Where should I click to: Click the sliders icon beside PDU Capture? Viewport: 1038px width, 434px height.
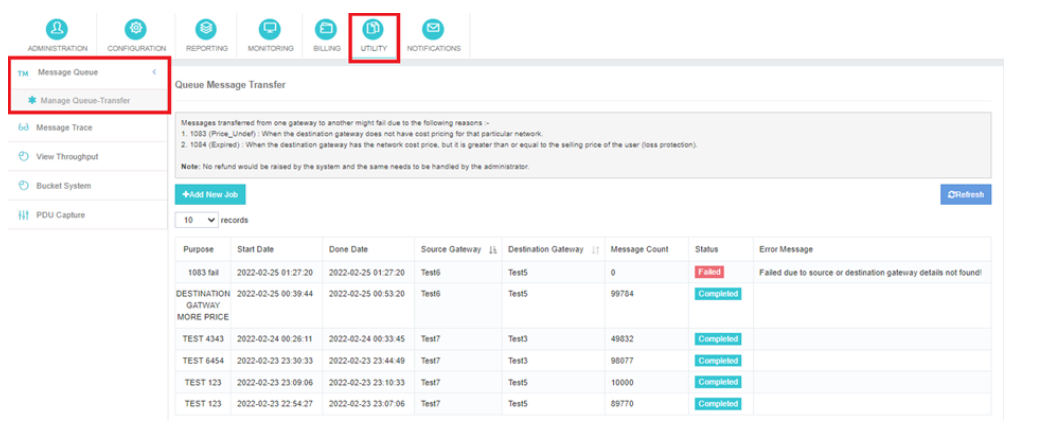click(x=23, y=215)
